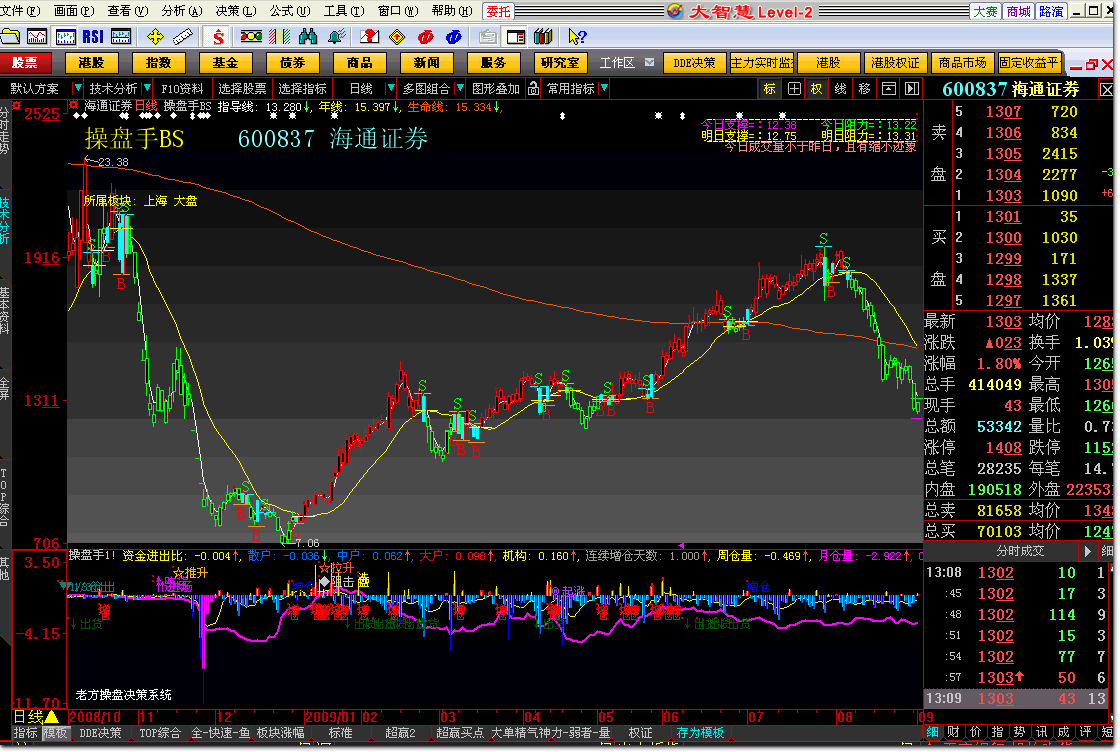Toggle the 模板 mode at bottom left
Screen dimensions: 1120x752
(x=55, y=733)
